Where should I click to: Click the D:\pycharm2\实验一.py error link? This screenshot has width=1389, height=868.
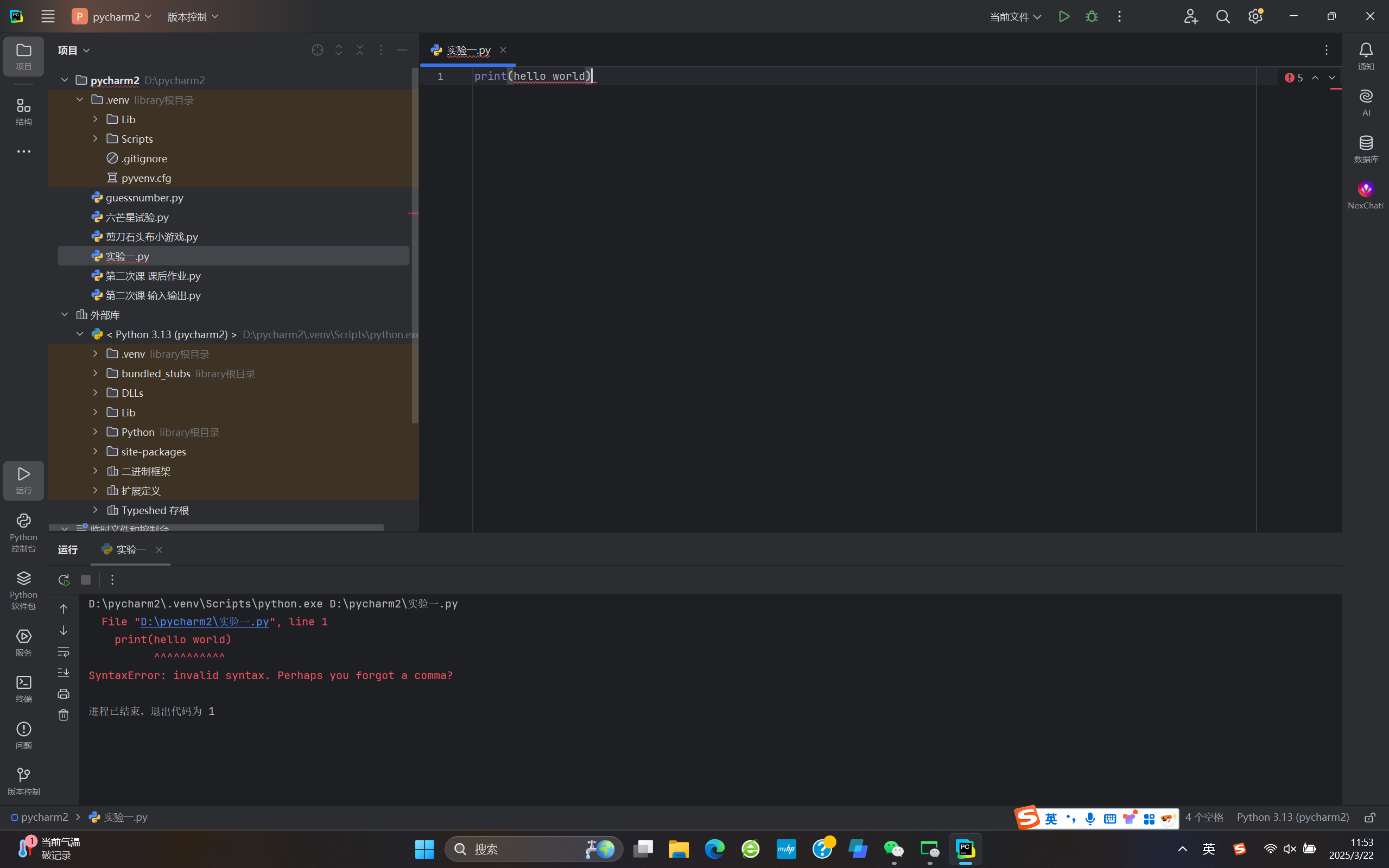pos(204,622)
